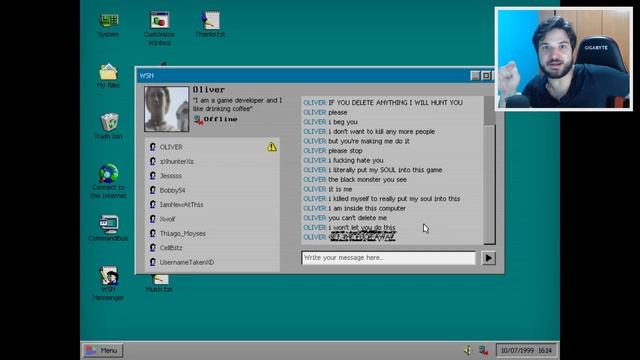Click the contact icon beside Bobby54

click(153, 190)
